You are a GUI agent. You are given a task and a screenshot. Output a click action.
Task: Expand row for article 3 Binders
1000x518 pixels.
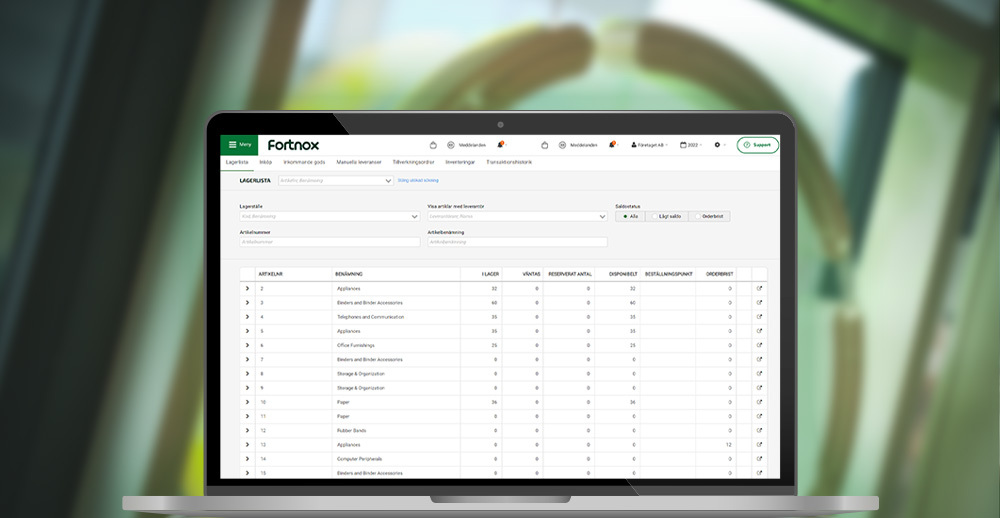(x=247, y=302)
